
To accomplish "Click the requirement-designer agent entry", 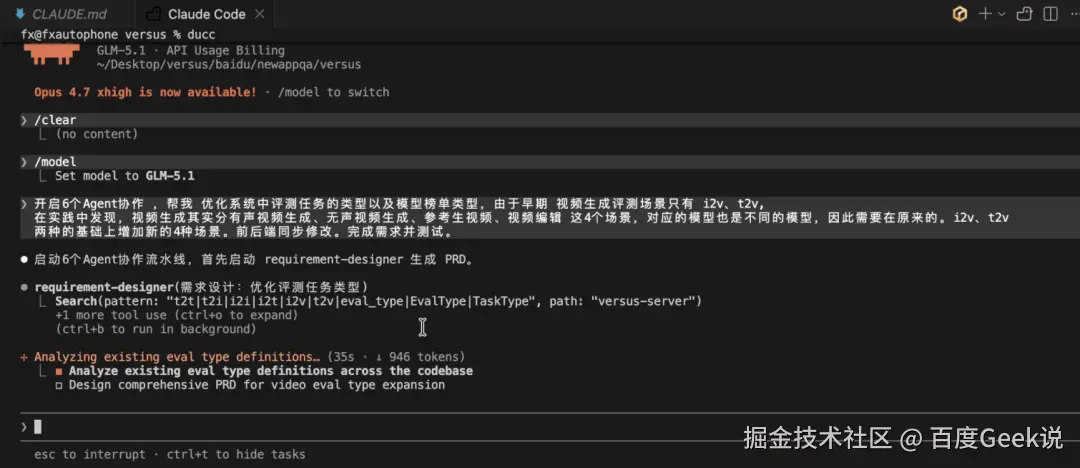I will pyautogui.click(x=200, y=287).
